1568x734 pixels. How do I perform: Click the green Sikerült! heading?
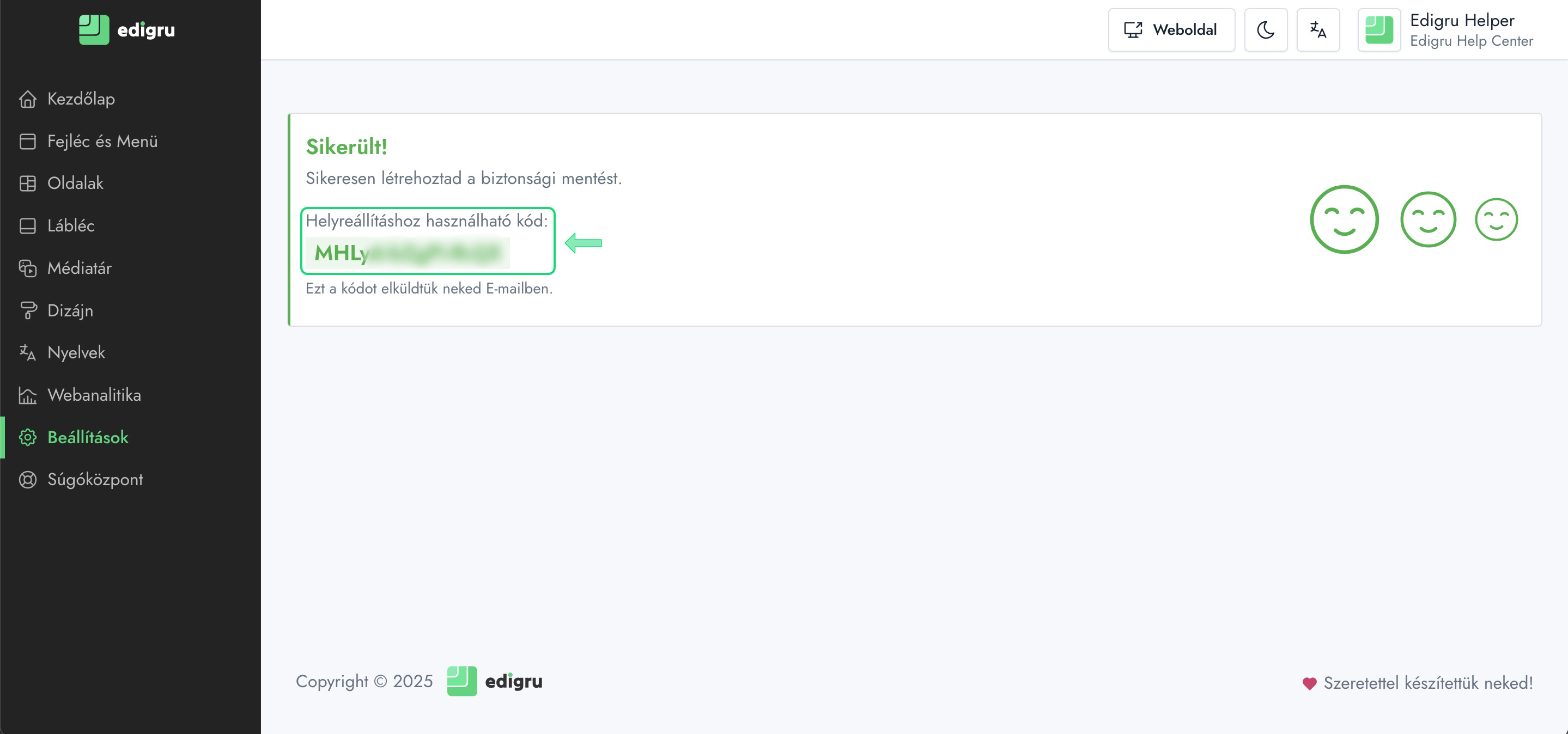(347, 146)
